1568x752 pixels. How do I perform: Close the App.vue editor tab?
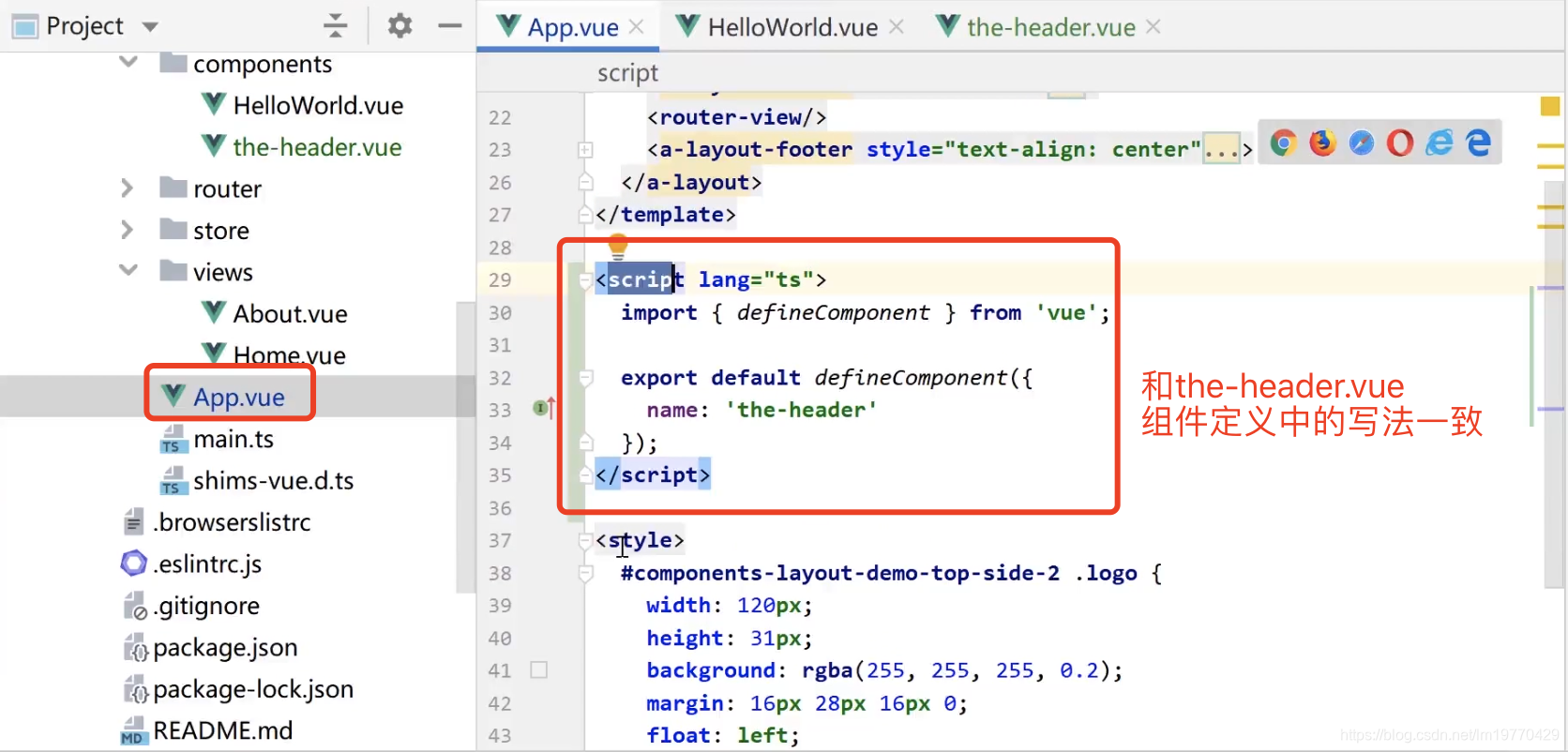tap(637, 27)
